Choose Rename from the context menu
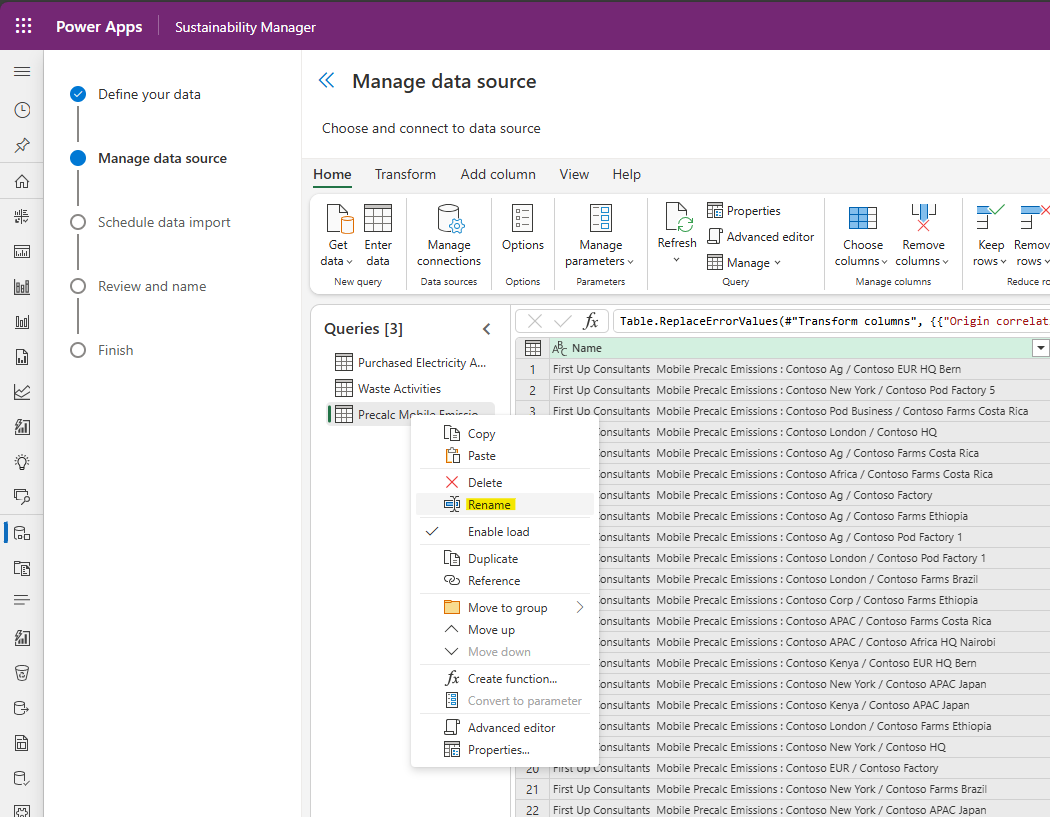Viewport: 1050px width, 817px height. tap(505, 504)
